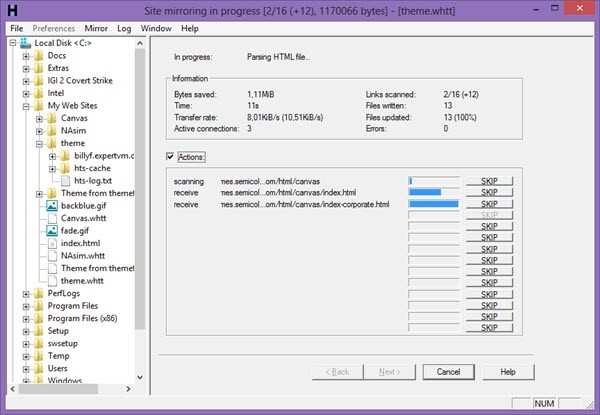Open the File menu
600x415 pixels.
click(x=16, y=28)
